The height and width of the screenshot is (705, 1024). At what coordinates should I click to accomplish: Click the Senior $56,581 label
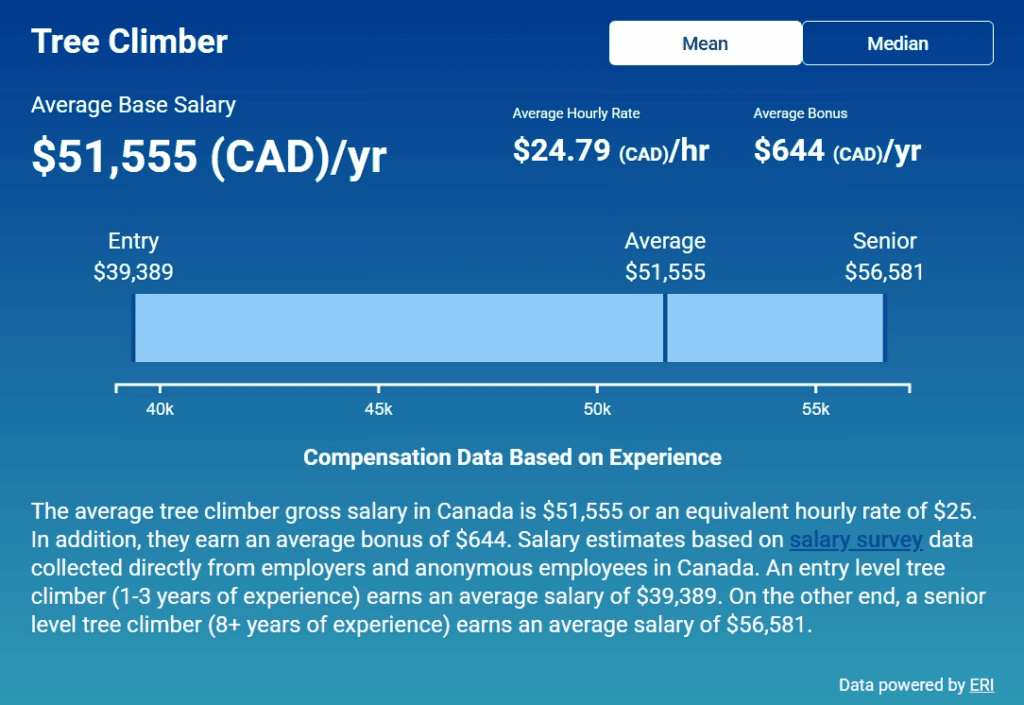coord(884,256)
